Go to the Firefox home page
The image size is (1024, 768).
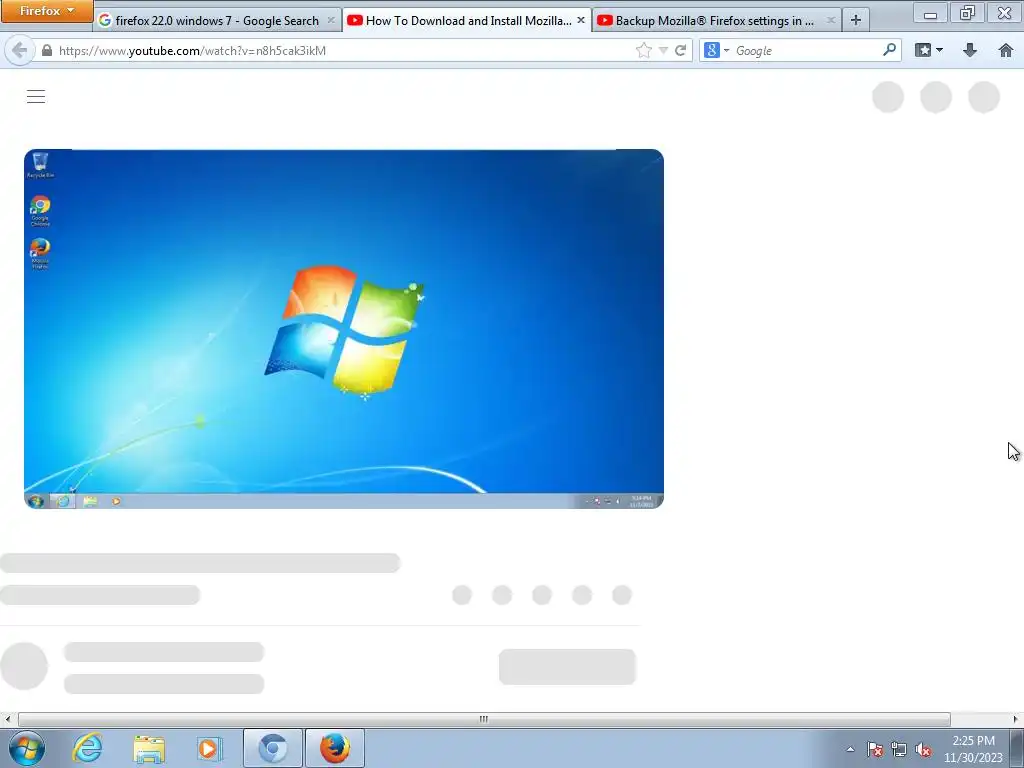click(1006, 50)
